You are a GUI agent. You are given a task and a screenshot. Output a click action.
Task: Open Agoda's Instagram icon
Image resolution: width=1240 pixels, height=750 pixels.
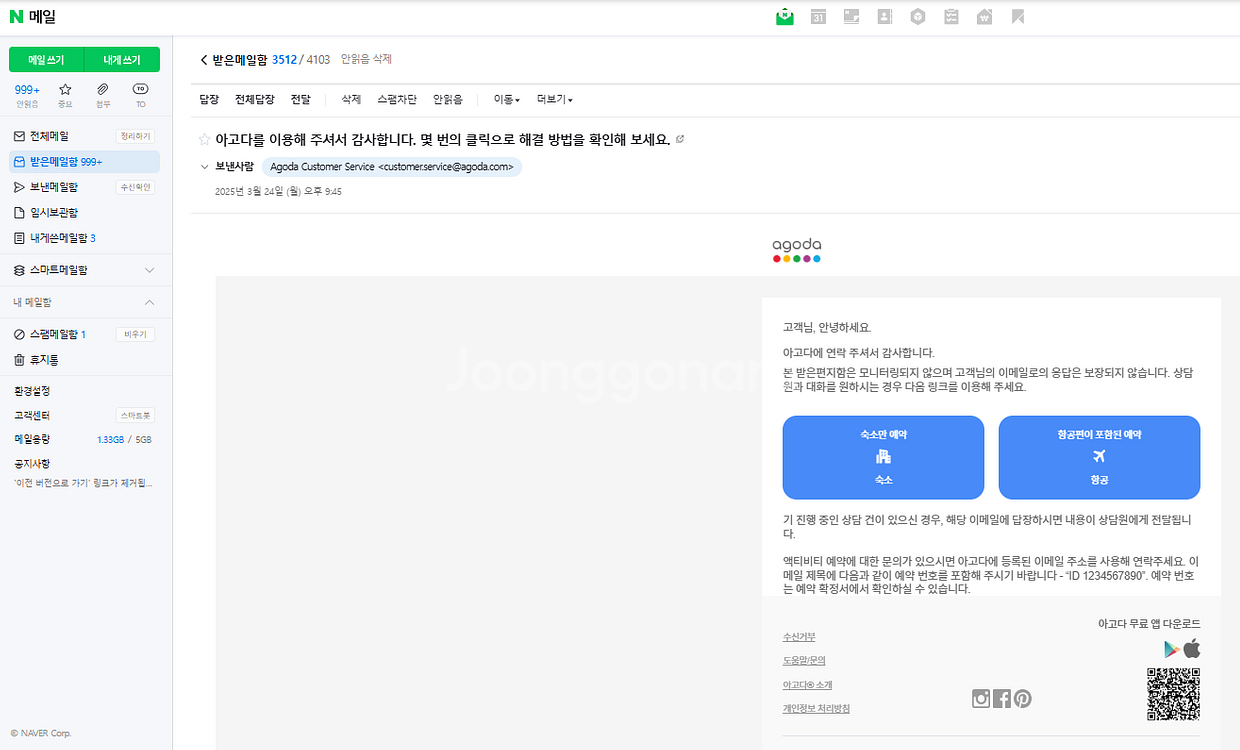[981, 699]
